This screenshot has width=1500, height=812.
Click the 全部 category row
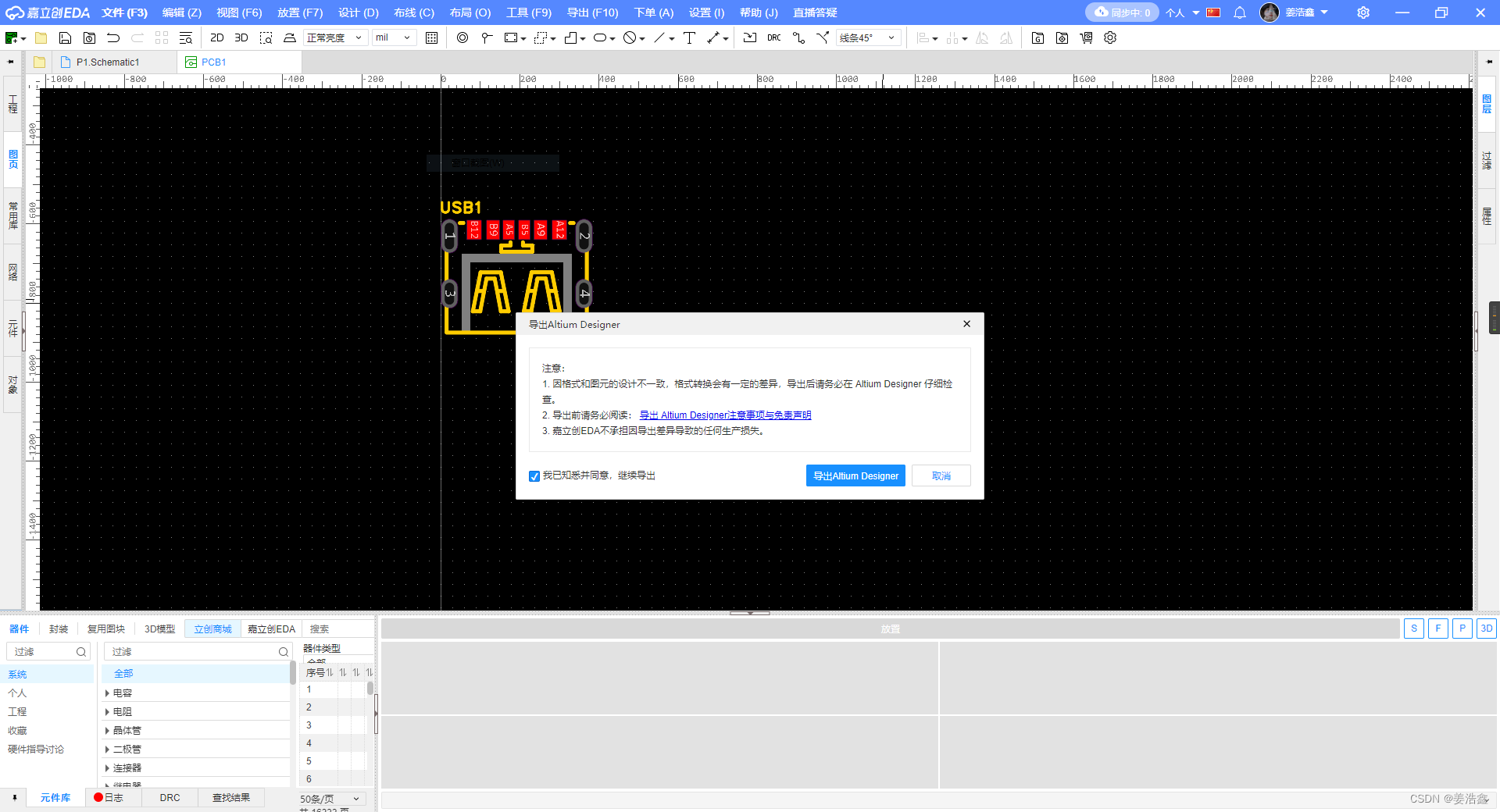195,674
